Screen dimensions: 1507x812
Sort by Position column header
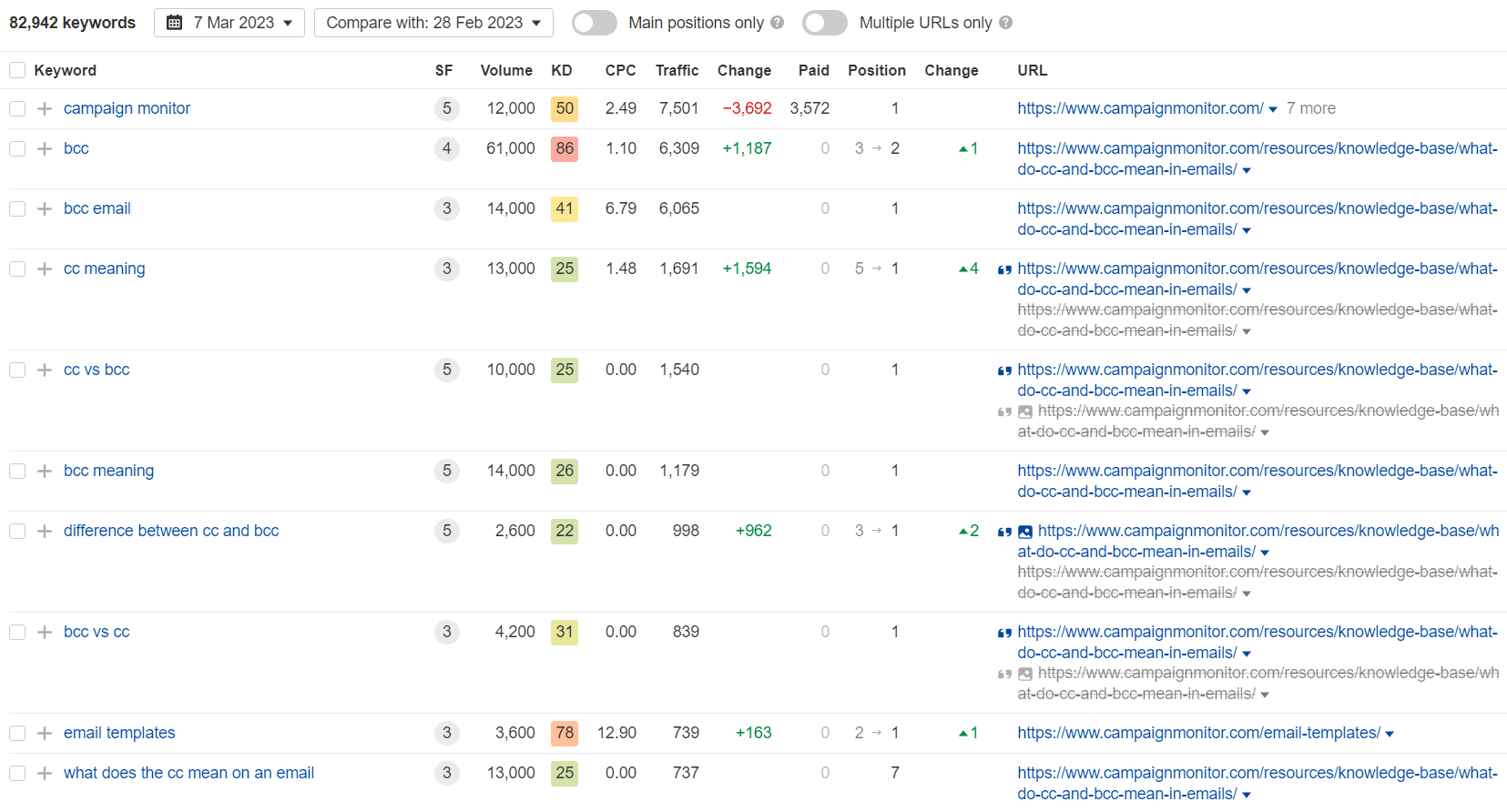pyautogui.click(x=877, y=70)
